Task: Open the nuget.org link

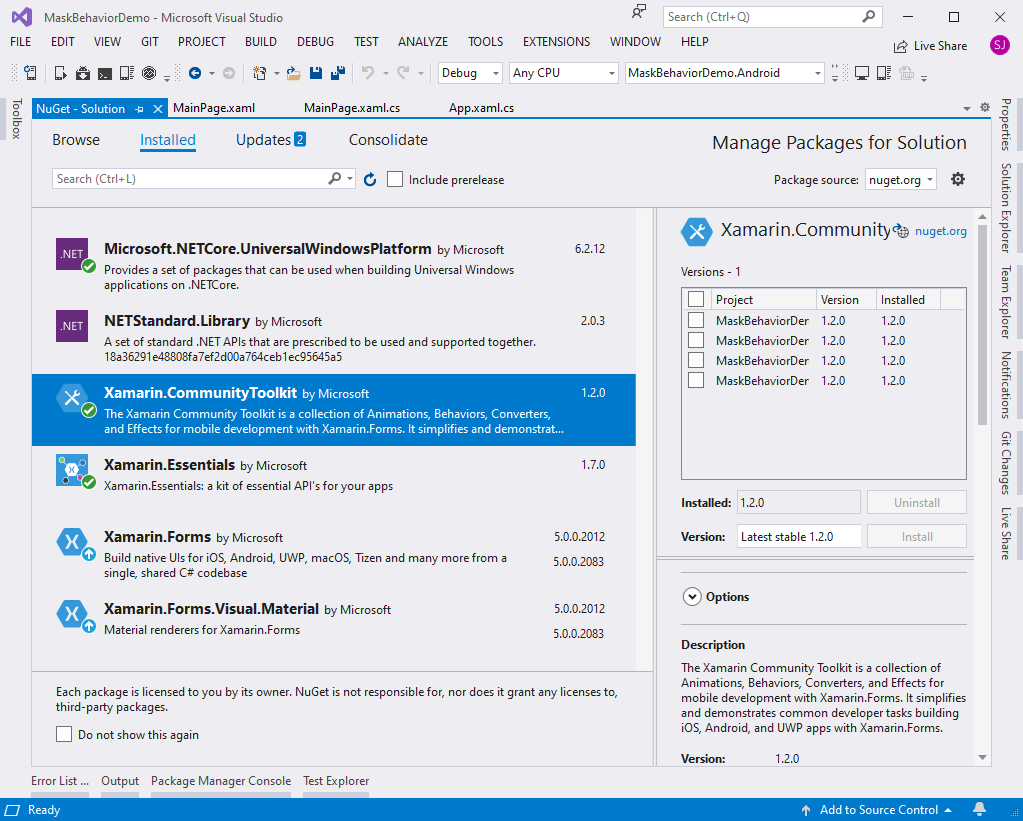Action: coord(940,231)
